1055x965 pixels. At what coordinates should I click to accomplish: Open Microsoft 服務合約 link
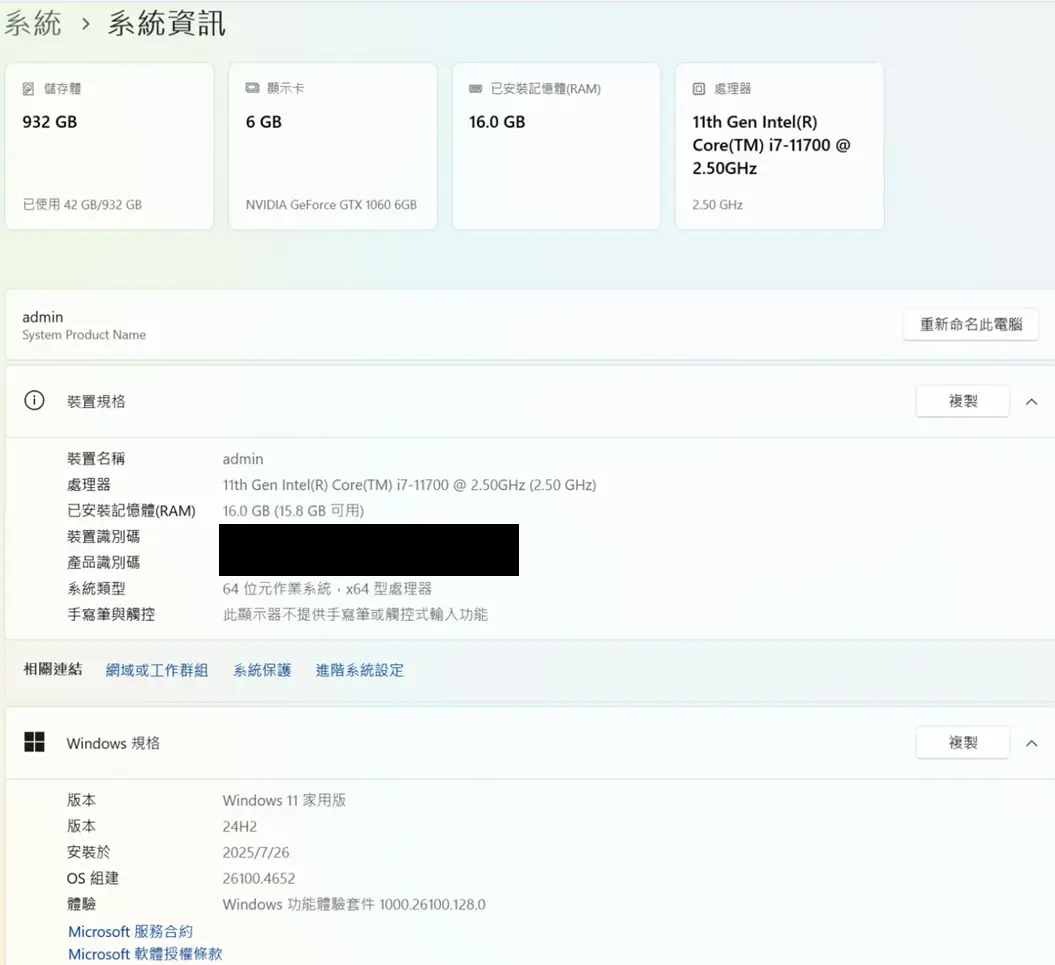click(131, 931)
